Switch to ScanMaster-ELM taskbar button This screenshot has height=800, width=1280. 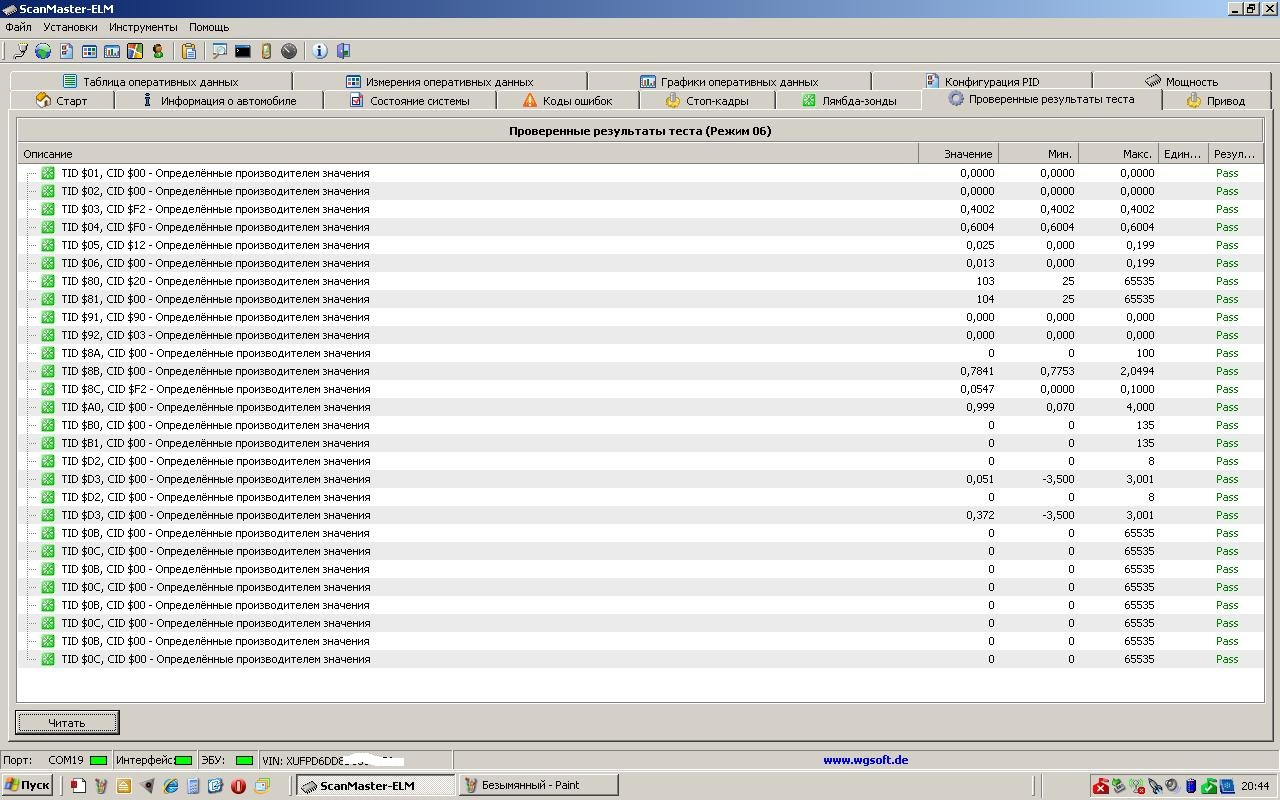[x=374, y=786]
